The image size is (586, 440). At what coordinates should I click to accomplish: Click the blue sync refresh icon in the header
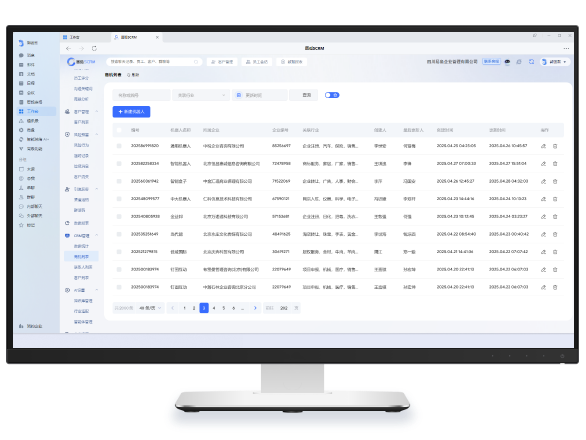[x=531, y=62]
